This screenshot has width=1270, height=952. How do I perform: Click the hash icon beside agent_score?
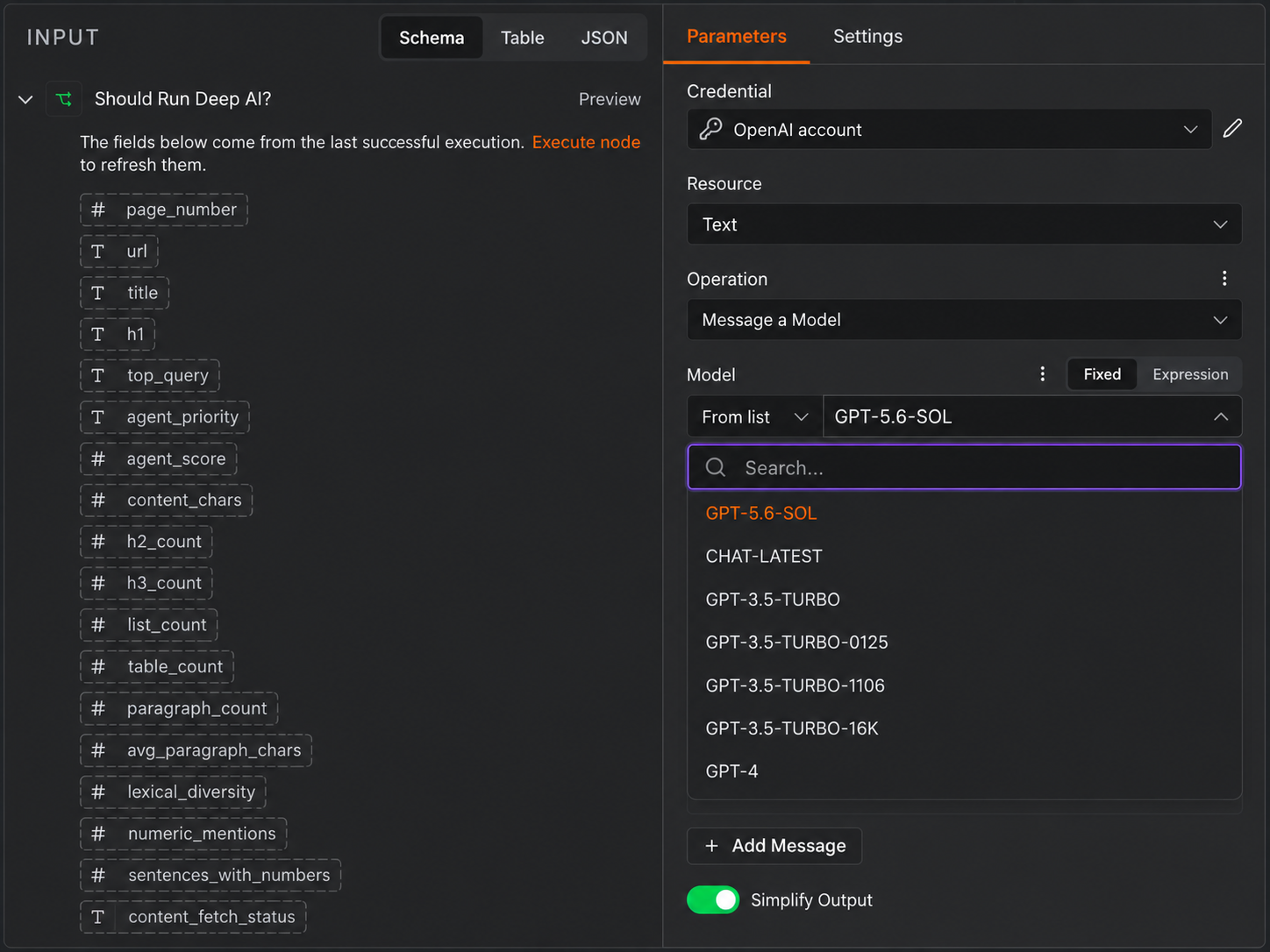click(98, 458)
